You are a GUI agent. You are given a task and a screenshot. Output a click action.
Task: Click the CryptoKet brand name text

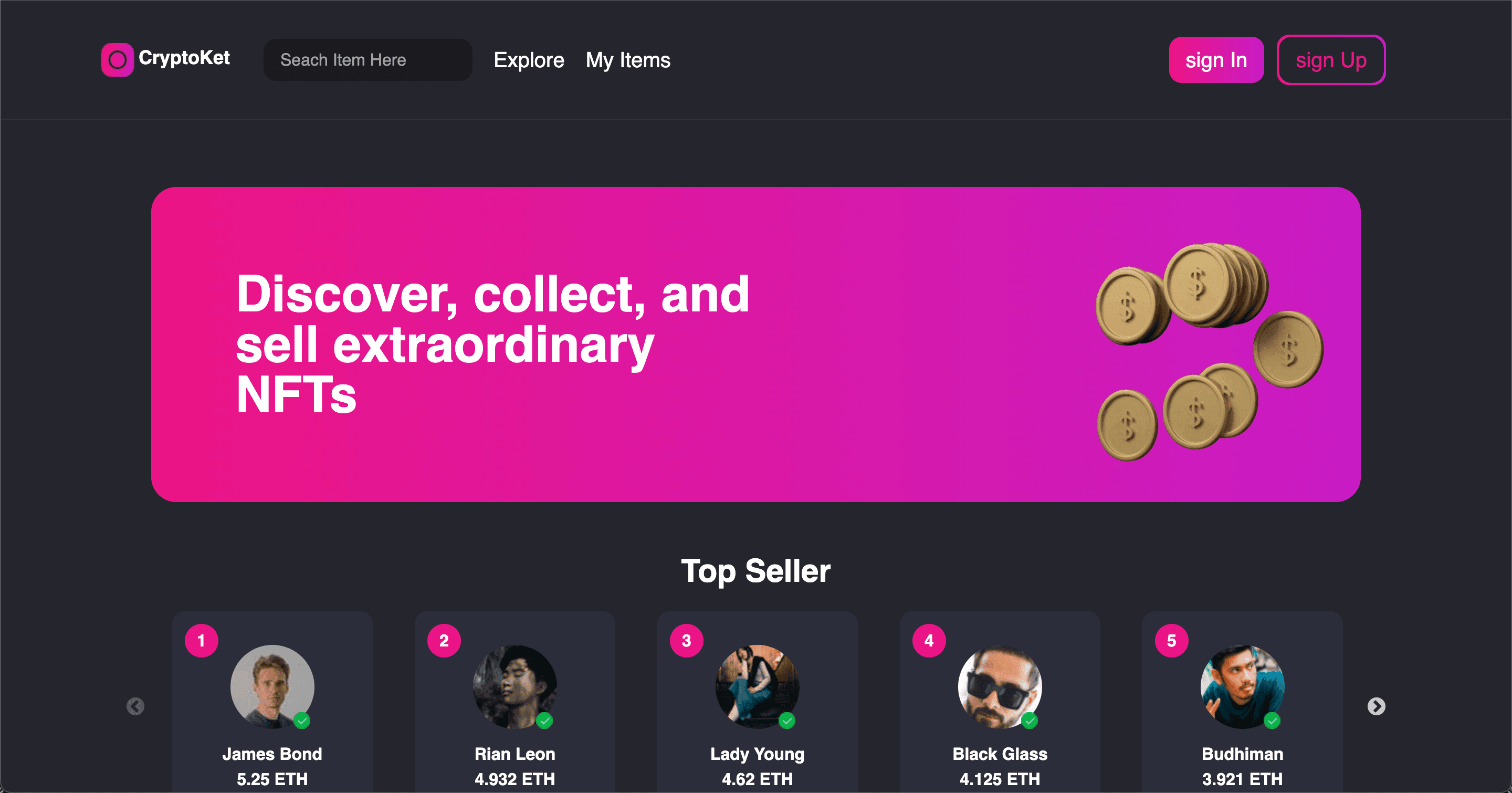184,58
